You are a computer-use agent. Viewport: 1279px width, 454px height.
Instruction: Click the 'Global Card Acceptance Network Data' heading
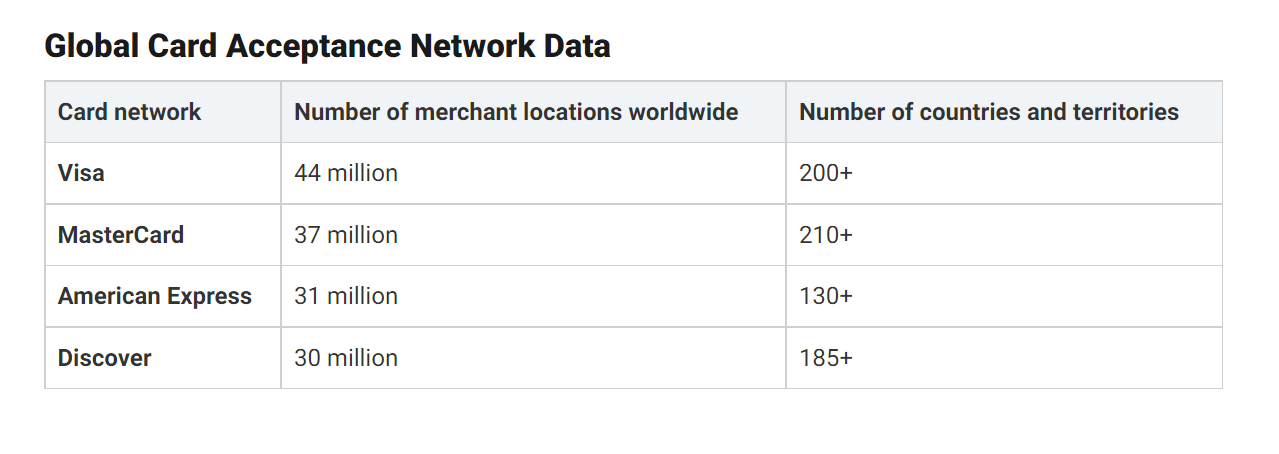(327, 46)
